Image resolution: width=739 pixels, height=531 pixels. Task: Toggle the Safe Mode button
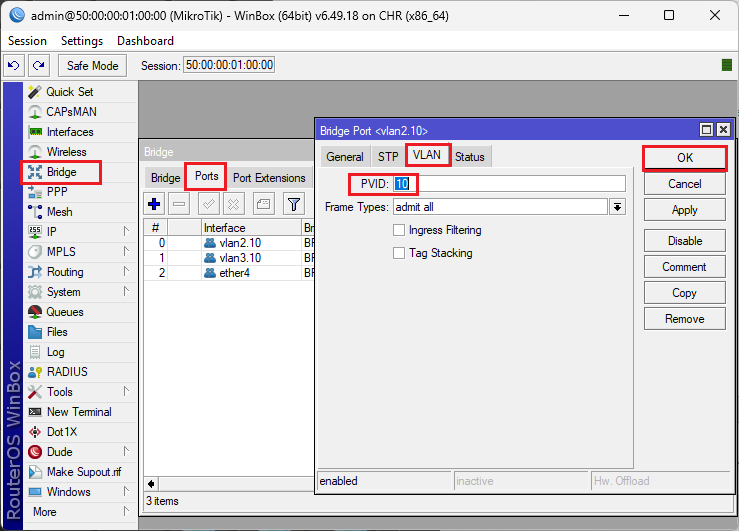tap(92, 65)
